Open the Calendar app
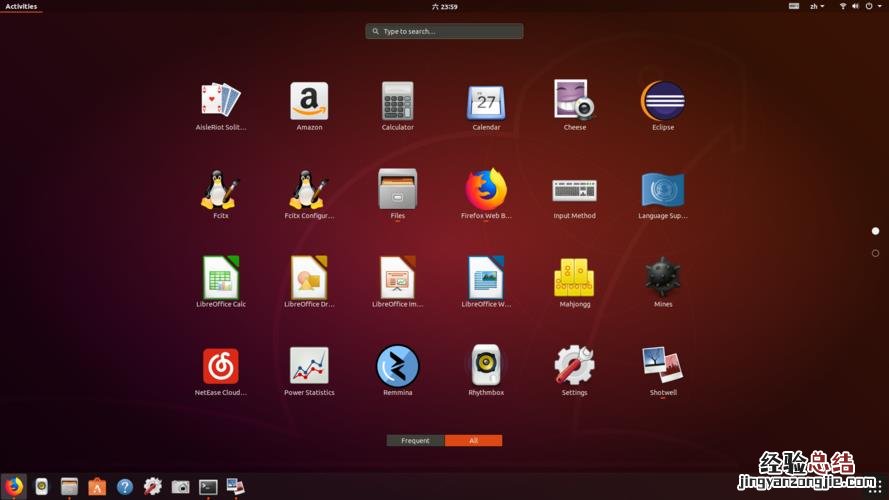This screenshot has width=889, height=500. 486,106
